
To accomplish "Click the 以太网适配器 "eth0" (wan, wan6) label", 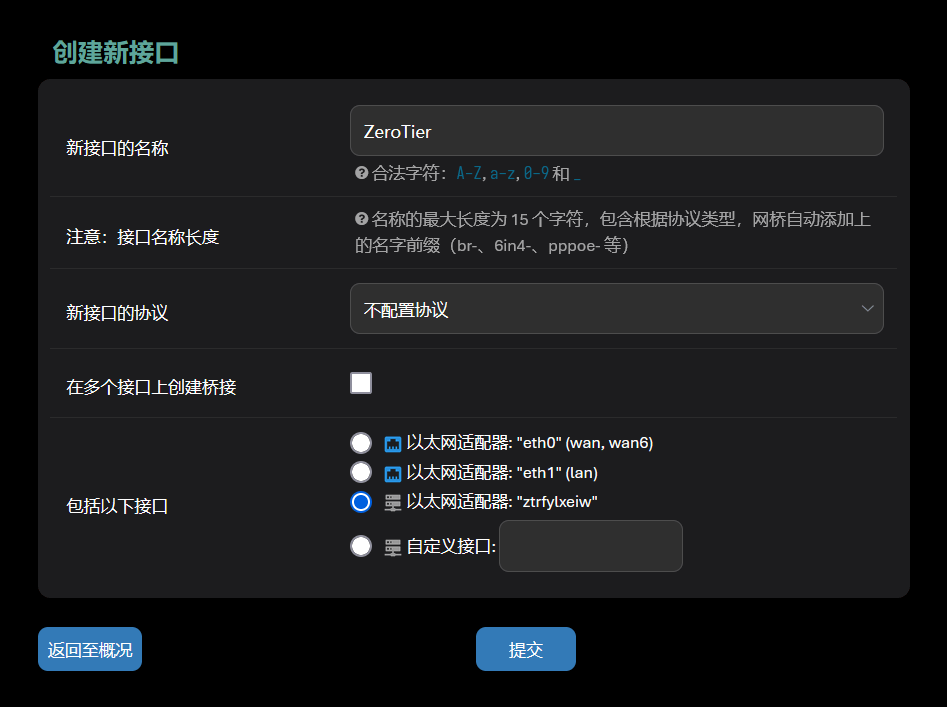I will (529, 443).
